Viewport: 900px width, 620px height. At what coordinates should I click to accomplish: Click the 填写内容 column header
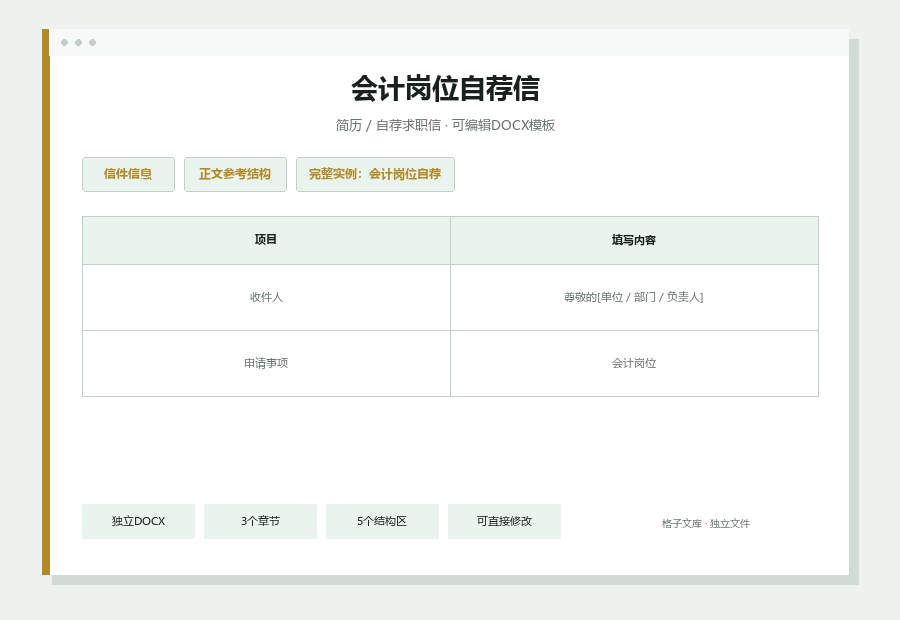point(634,241)
